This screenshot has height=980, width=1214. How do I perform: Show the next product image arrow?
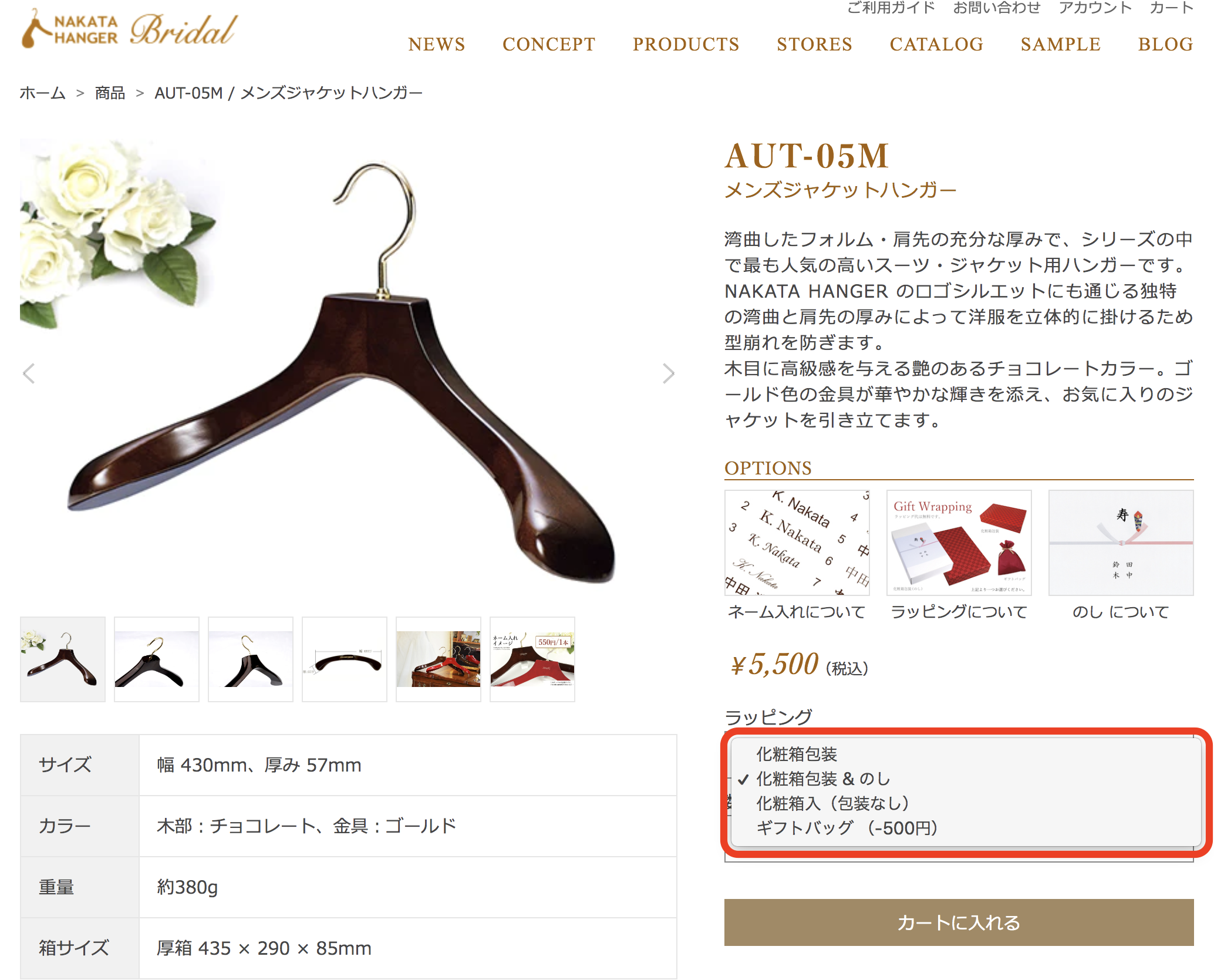668,373
